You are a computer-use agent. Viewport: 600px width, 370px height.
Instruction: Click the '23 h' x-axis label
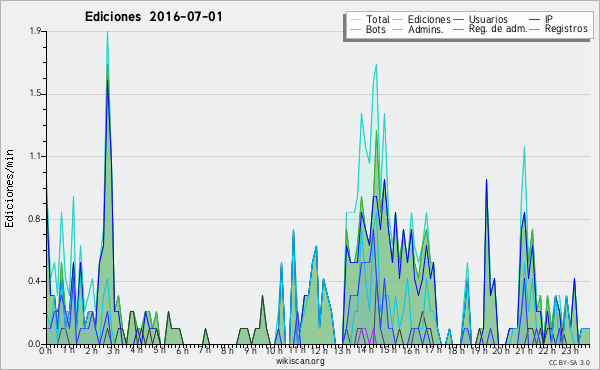[570, 351]
